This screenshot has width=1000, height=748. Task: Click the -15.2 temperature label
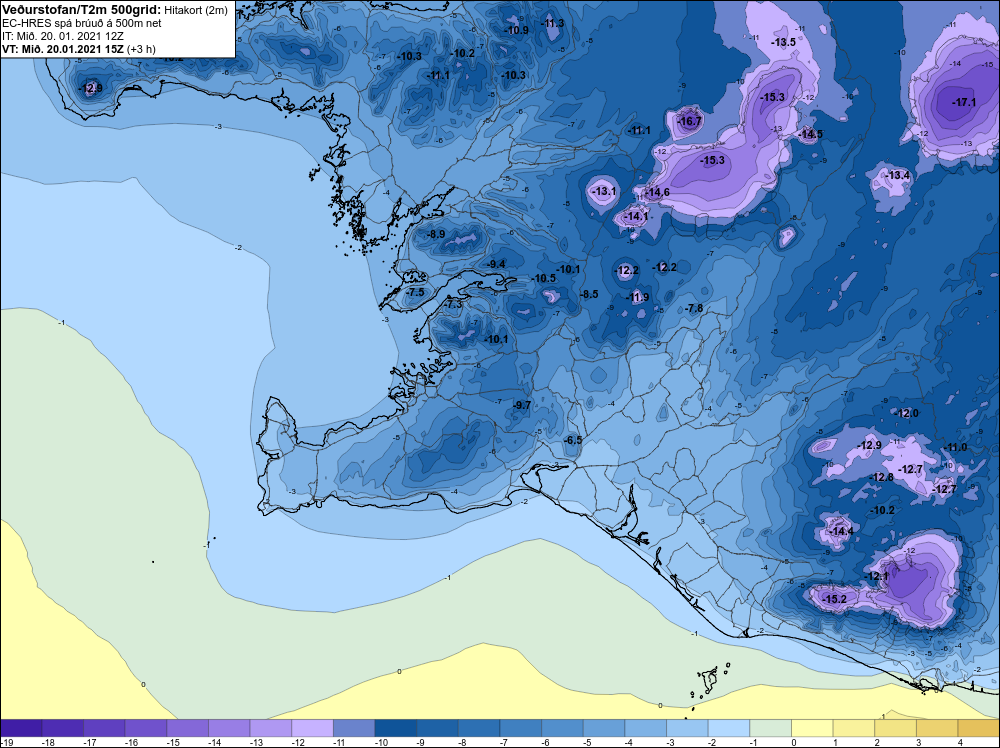pos(835,599)
